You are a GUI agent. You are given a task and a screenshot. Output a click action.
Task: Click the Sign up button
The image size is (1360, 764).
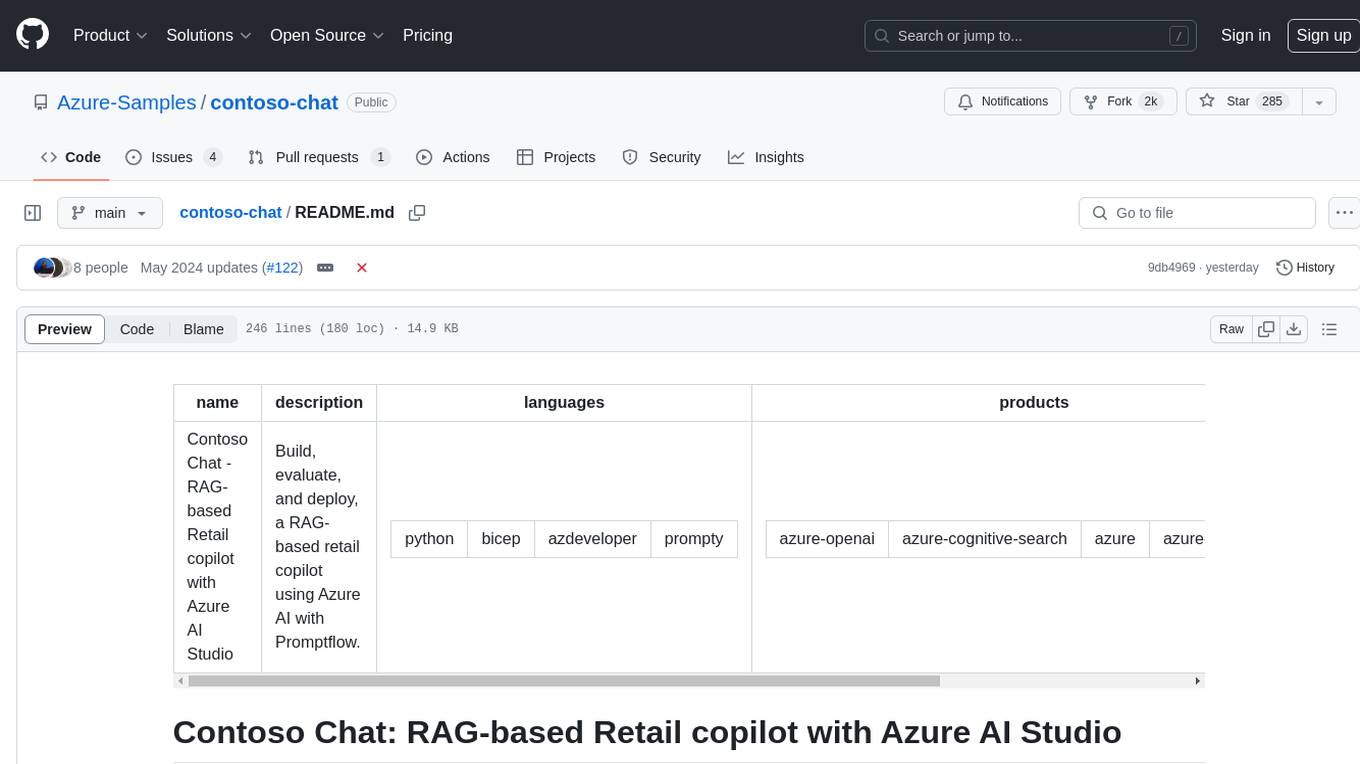[1323, 35]
